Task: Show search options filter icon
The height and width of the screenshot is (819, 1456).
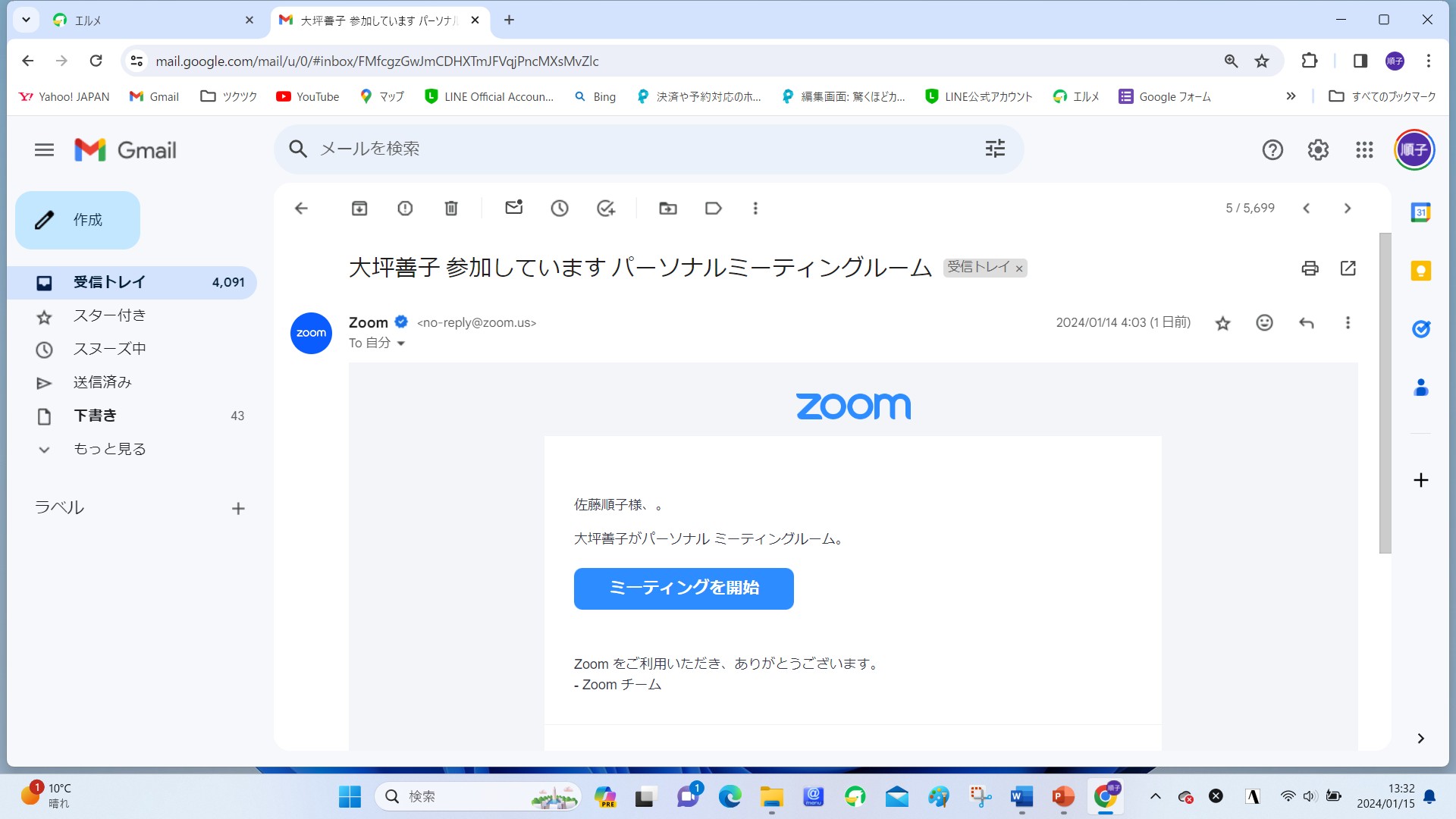Action: [995, 149]
